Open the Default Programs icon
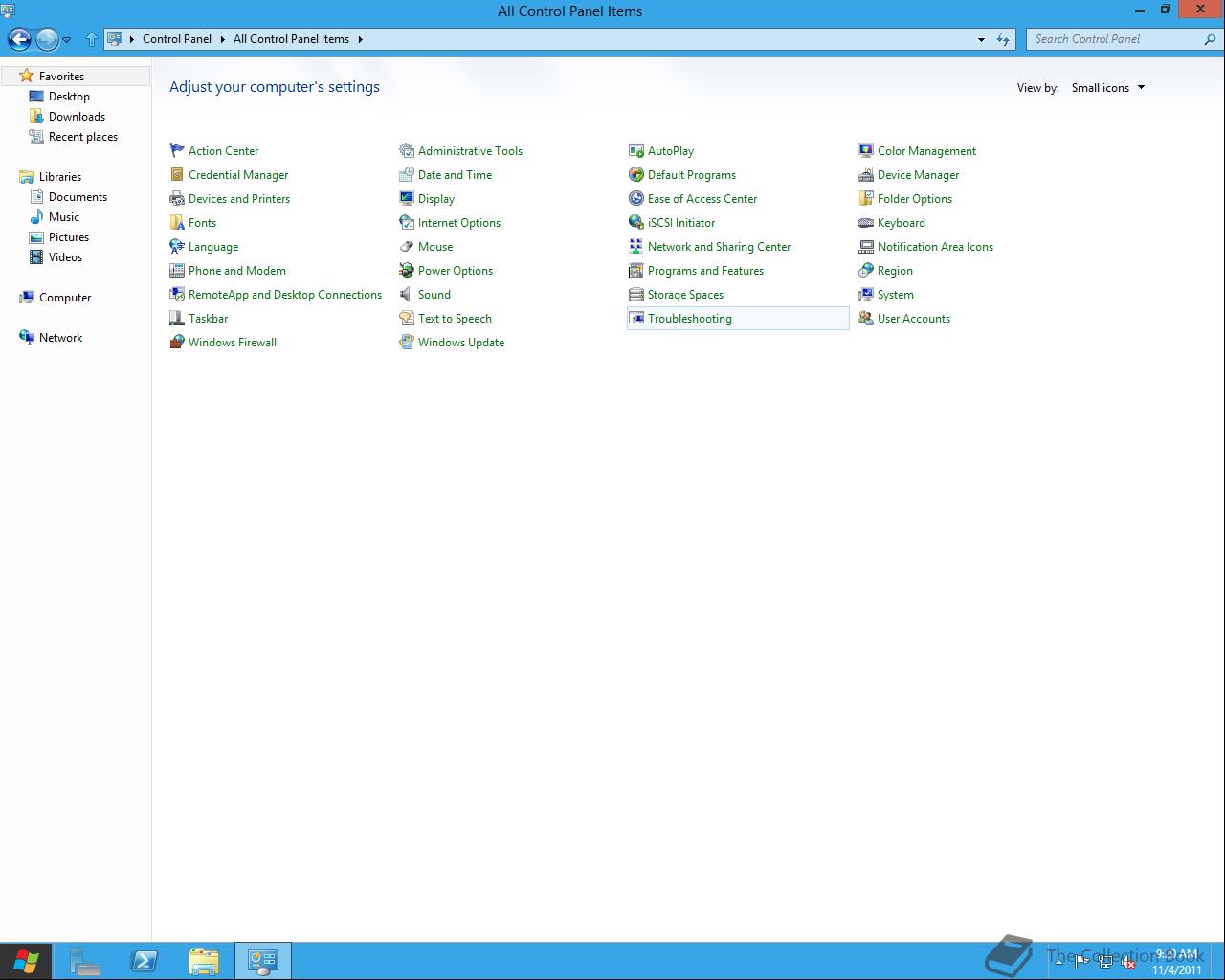 pyautogui.click(x=636, y=174)
